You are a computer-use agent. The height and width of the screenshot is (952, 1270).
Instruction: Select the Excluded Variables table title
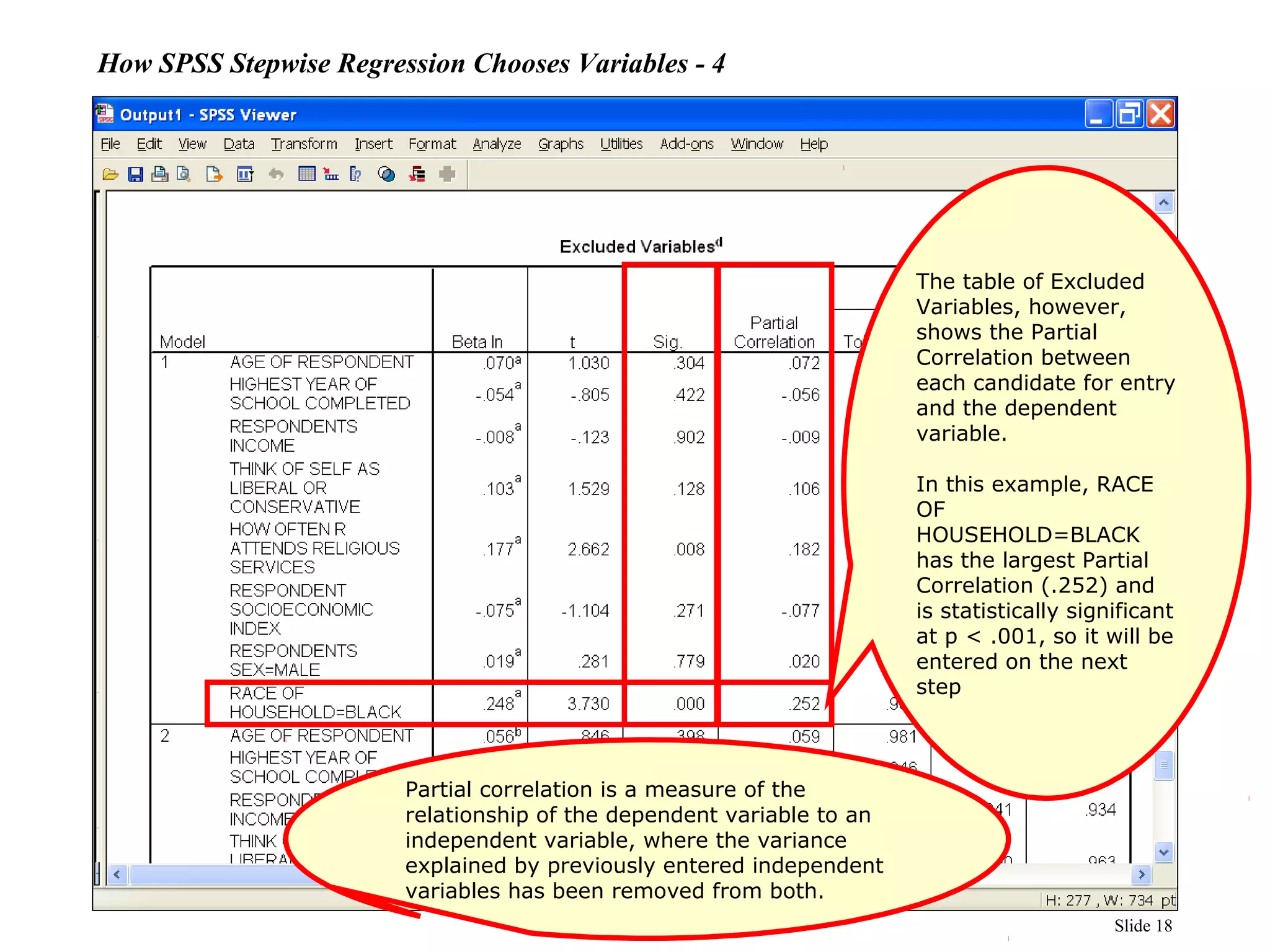coord(641,246)
